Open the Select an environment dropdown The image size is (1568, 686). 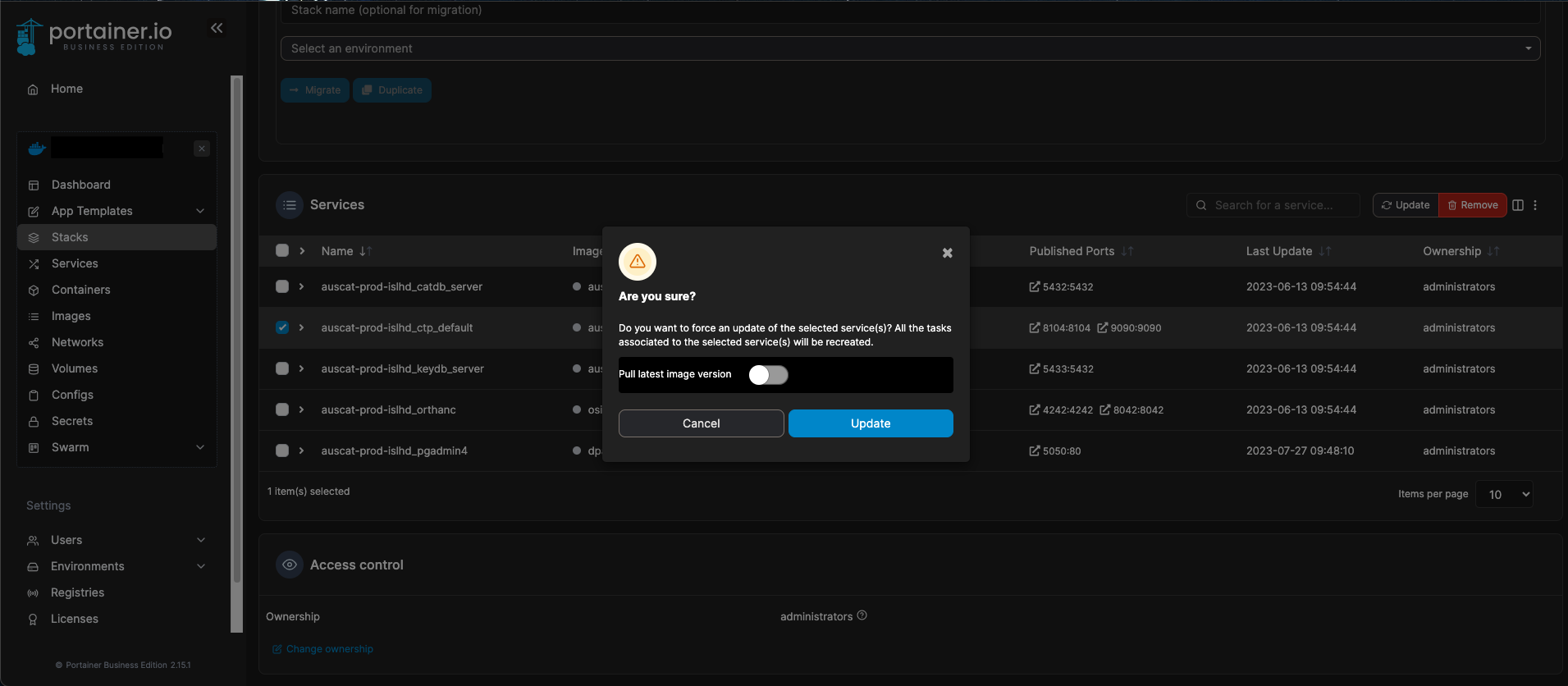click(910, 48)
